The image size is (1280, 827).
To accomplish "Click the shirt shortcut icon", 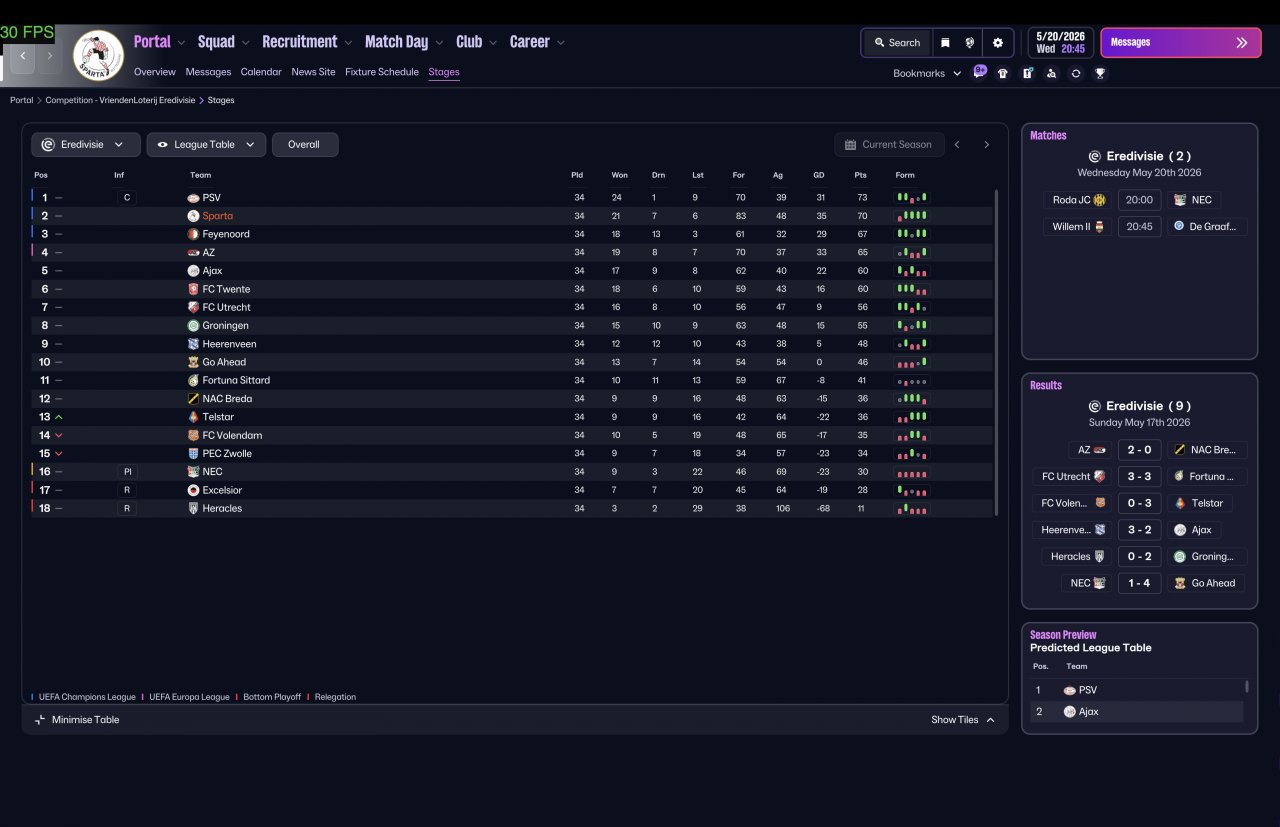I will 1003,73.
